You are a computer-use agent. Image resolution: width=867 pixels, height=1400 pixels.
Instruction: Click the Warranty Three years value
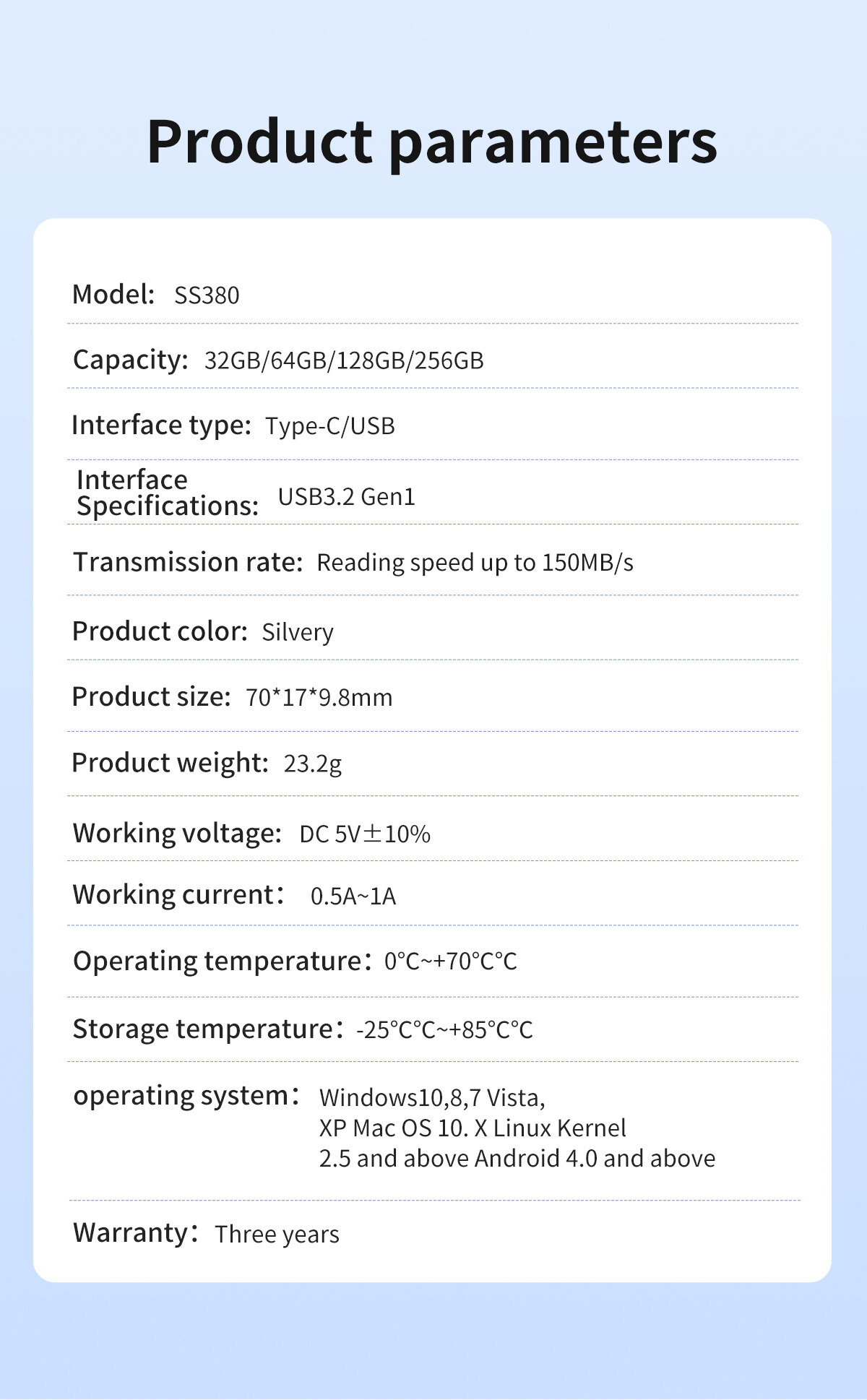click(x=277, y=1235)
